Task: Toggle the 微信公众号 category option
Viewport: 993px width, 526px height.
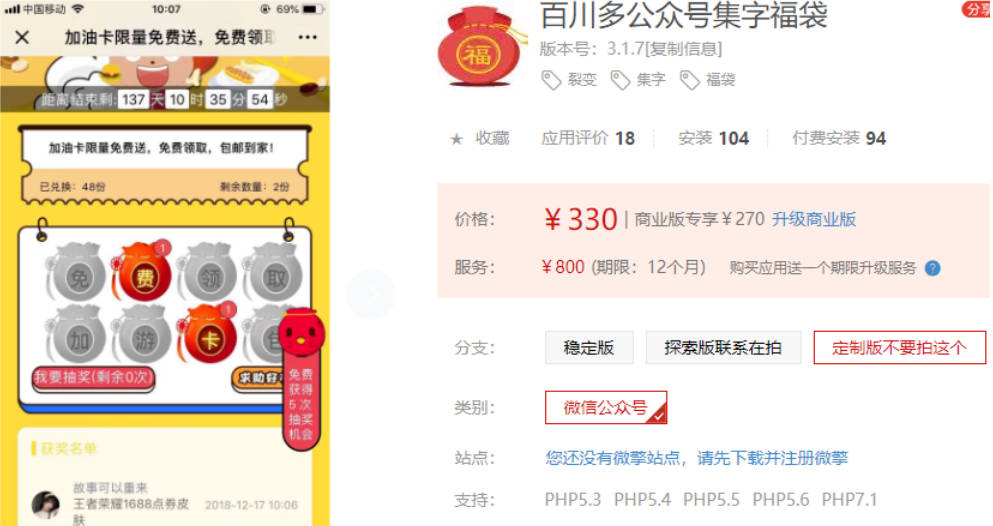Action: (605, 408)
